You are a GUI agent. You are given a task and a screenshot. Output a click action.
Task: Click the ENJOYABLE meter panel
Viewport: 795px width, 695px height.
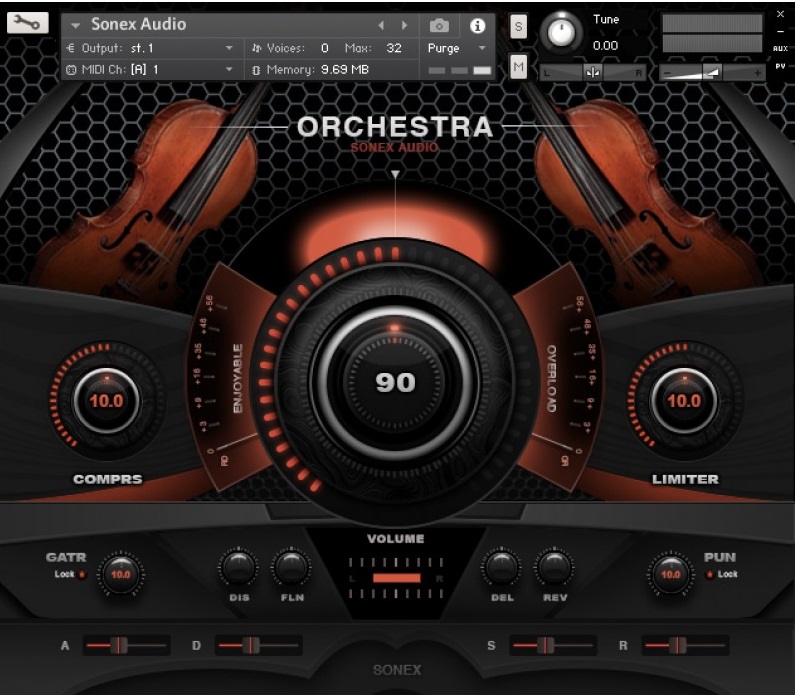228,378
